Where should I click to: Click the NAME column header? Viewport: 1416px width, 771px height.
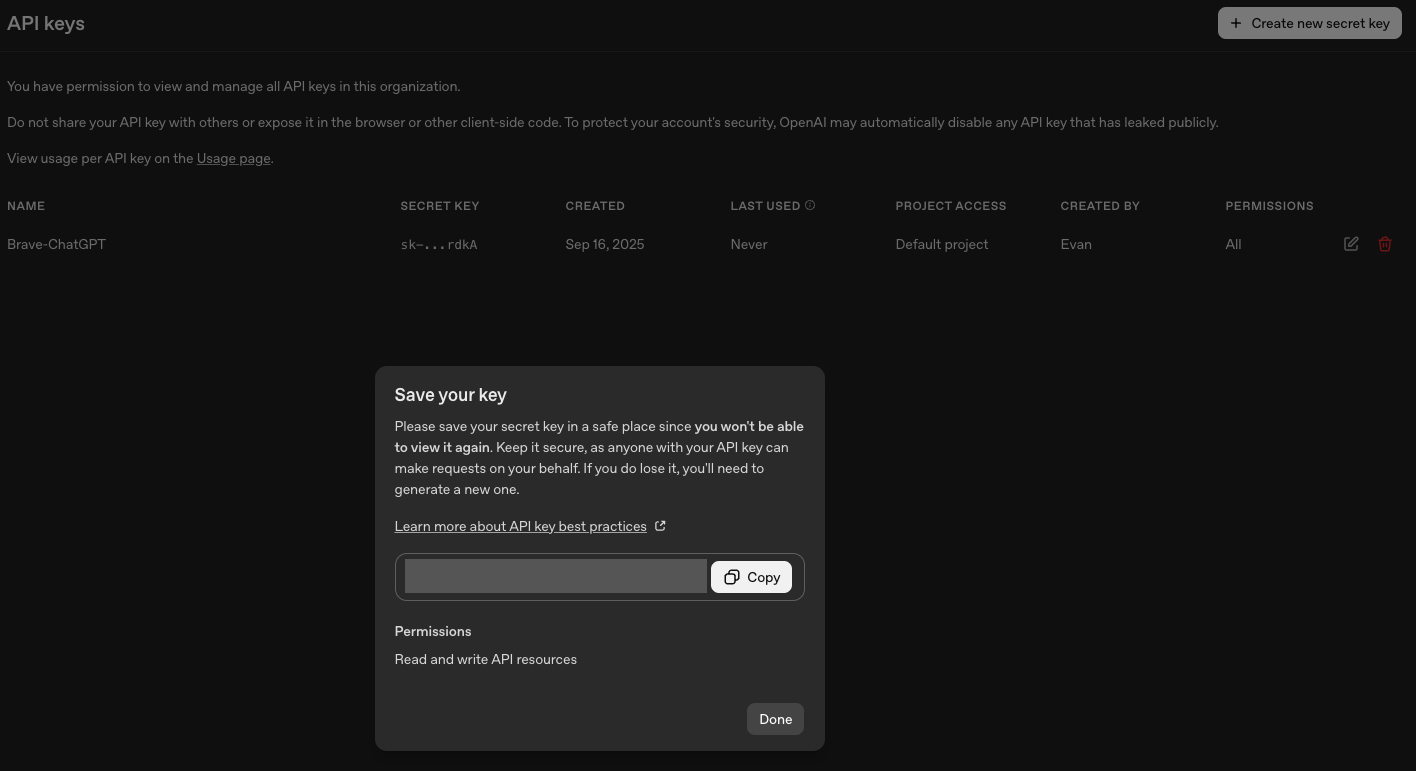click(x=26, y=206)
